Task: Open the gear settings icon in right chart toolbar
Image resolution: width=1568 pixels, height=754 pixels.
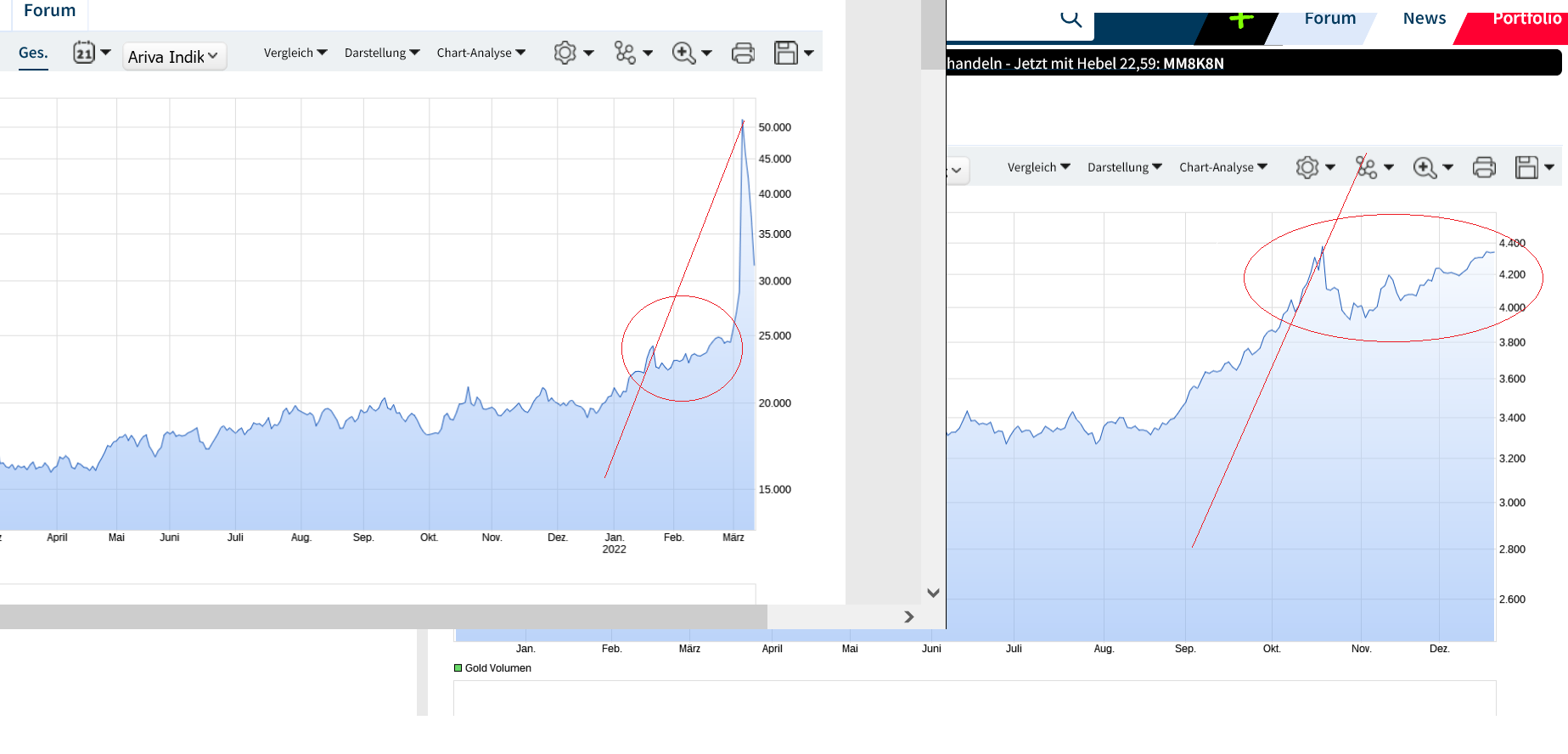Action: point(1307,168)
